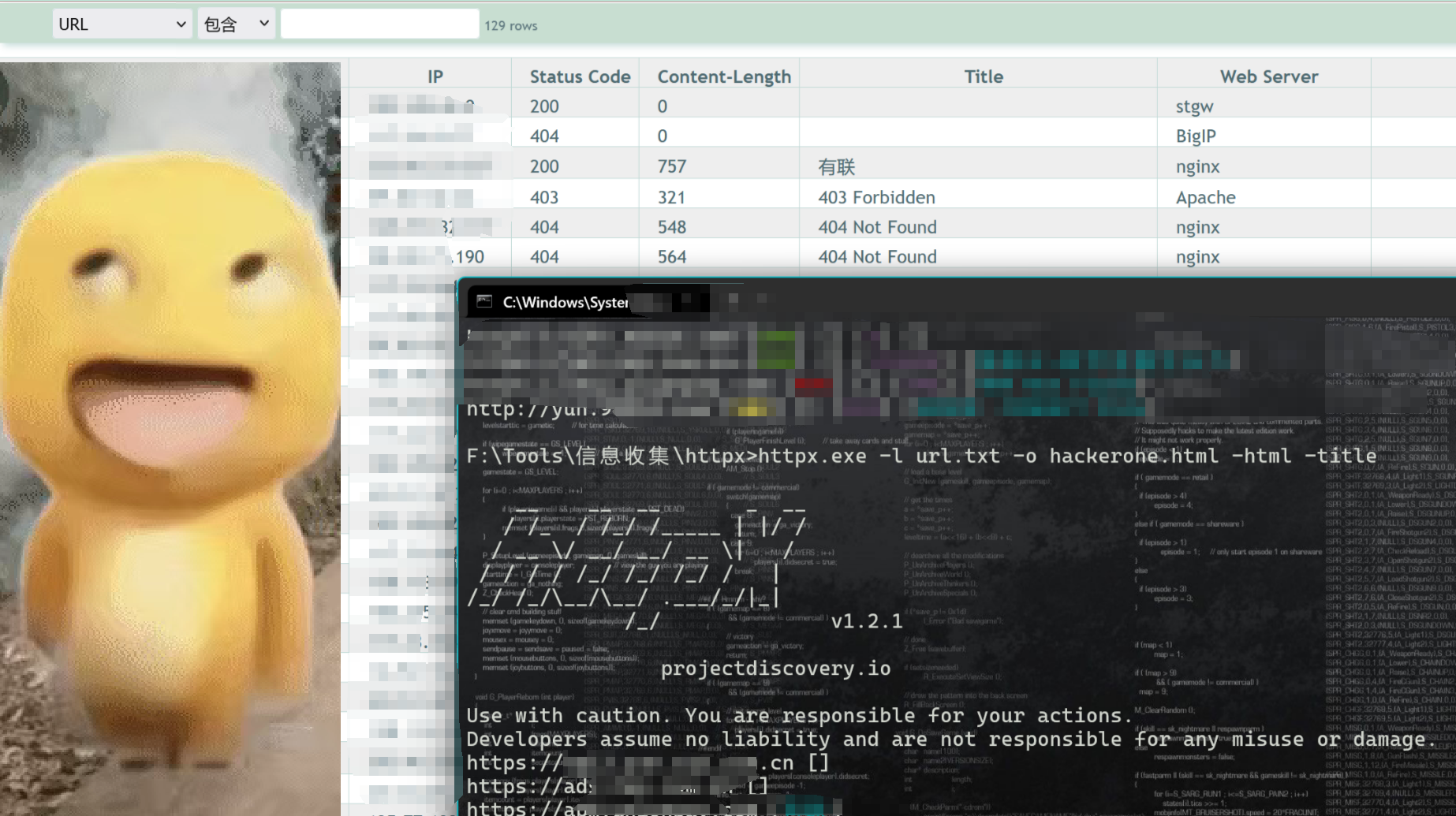Sort table by IP column header
The height and width of the screenshot is (816, 1456).
point(435,76)
